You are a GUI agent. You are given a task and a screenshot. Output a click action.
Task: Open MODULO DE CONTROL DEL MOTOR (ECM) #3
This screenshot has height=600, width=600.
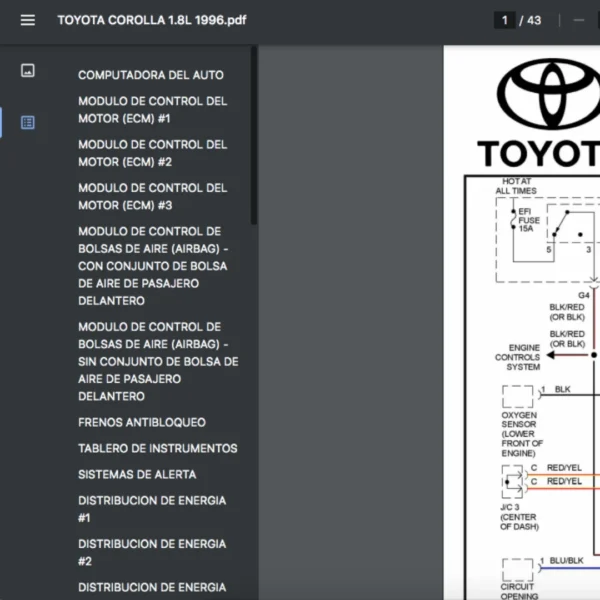pyautogui.click(x=152, y=196)
